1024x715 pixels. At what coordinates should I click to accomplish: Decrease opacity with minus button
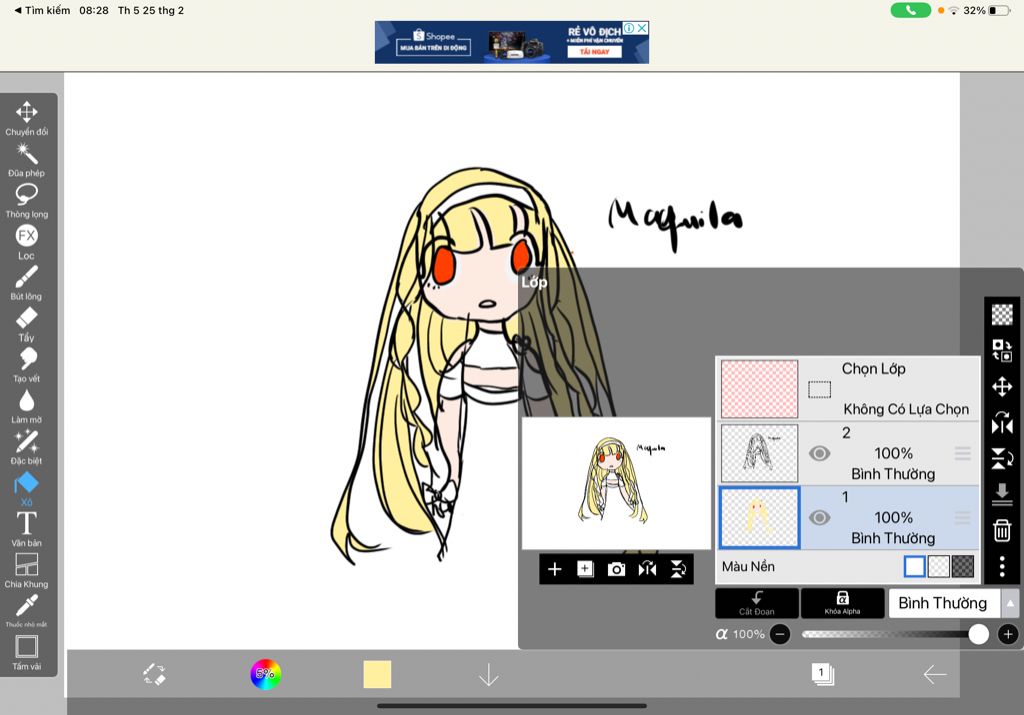780,634
